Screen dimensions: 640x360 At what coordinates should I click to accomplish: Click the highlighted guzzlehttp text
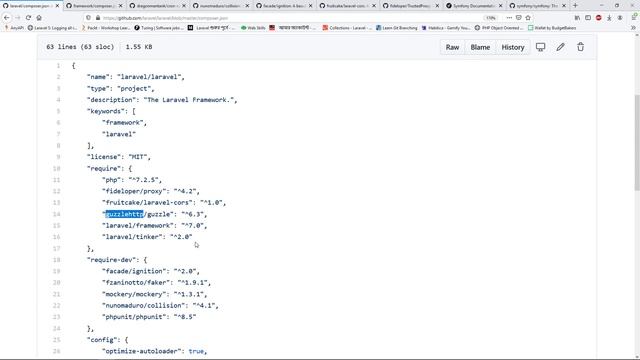(x=124, y=214)
